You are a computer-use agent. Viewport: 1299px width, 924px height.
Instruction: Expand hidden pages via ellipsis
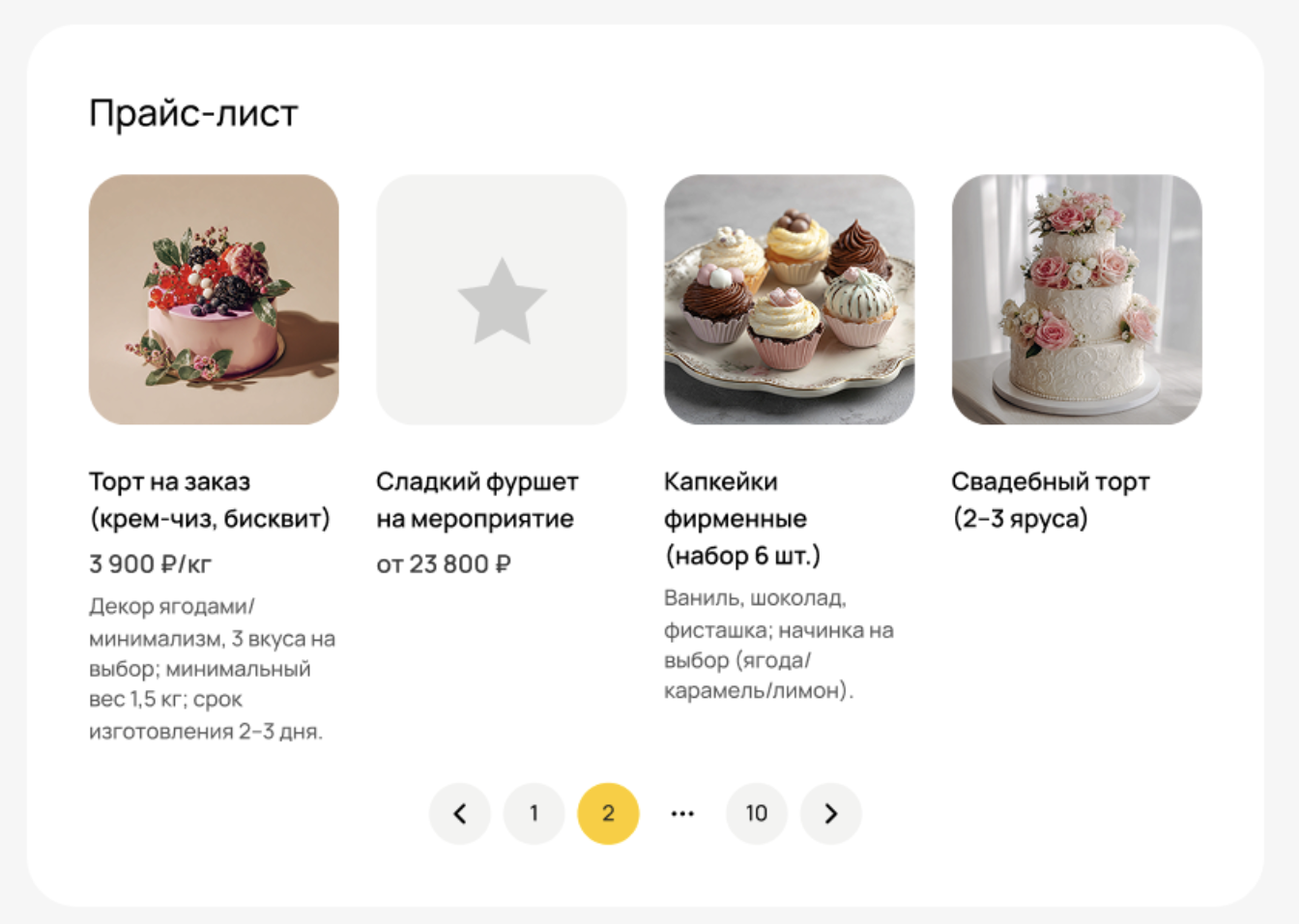tap(682, 814)
